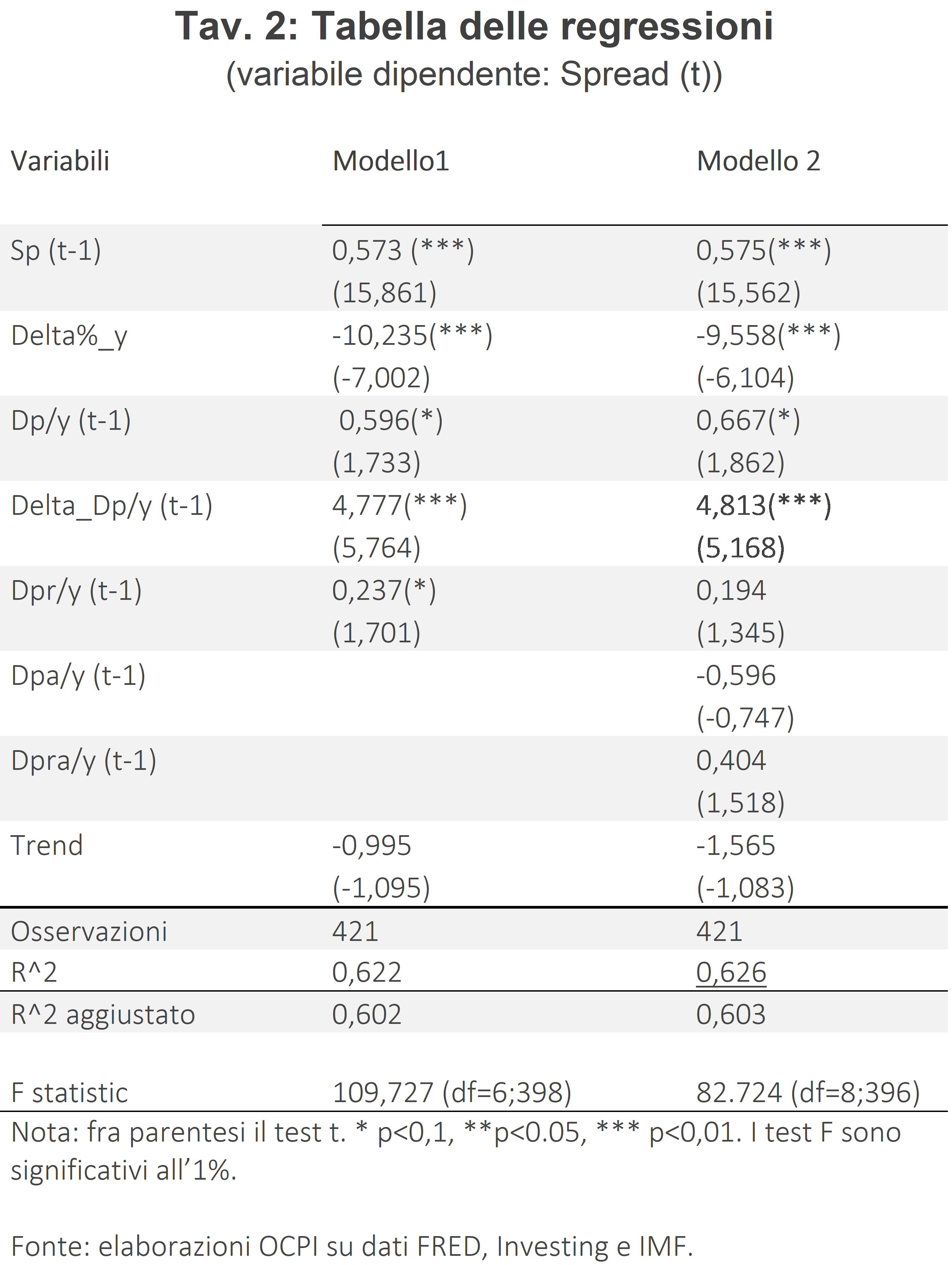Image resolution: width=952 pixels, height=1265 pixels.
Task: Click the 'Delta%_y' row label
Action: pos(69,336)
